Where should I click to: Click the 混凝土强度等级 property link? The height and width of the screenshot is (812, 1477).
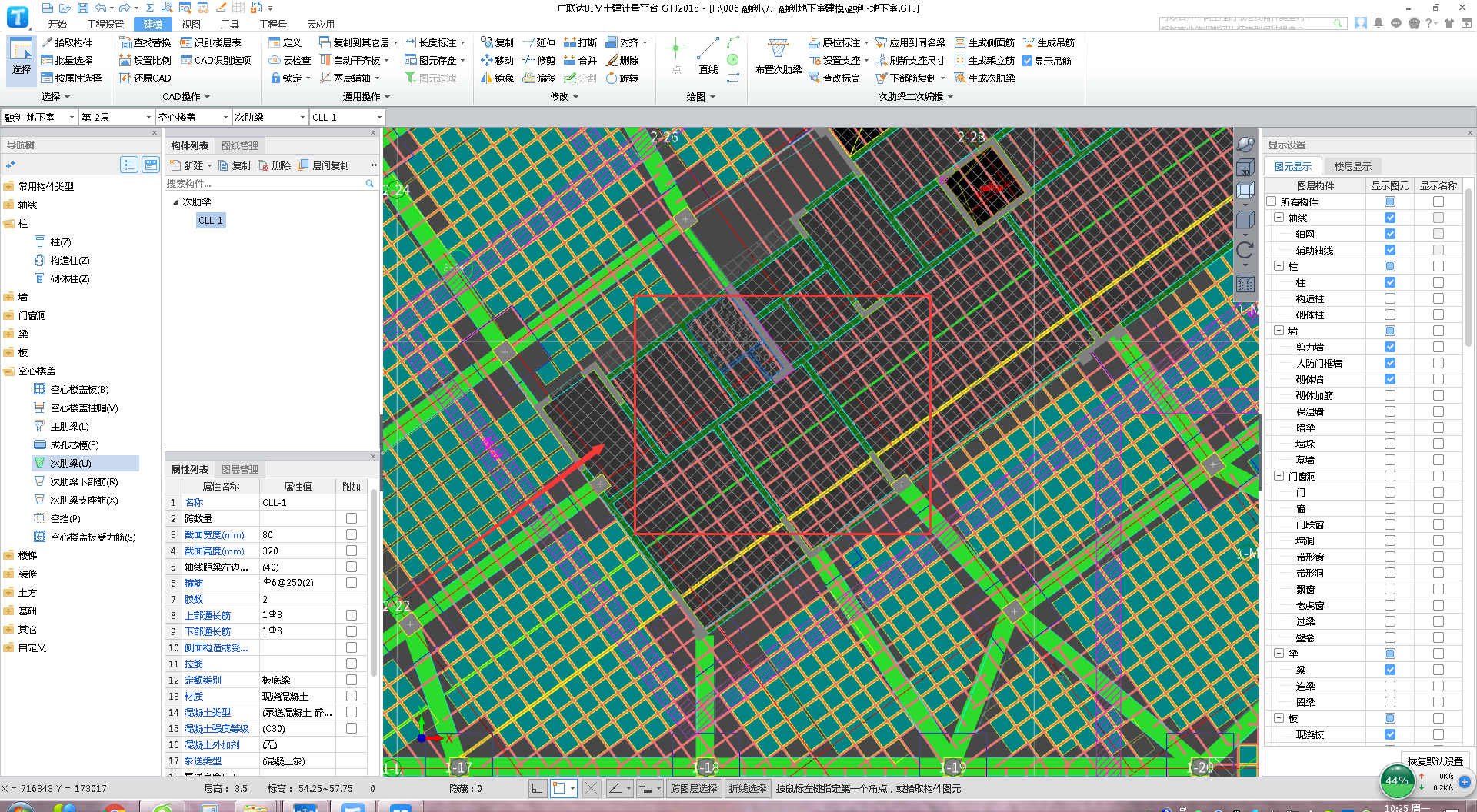(x=217, y=728)
